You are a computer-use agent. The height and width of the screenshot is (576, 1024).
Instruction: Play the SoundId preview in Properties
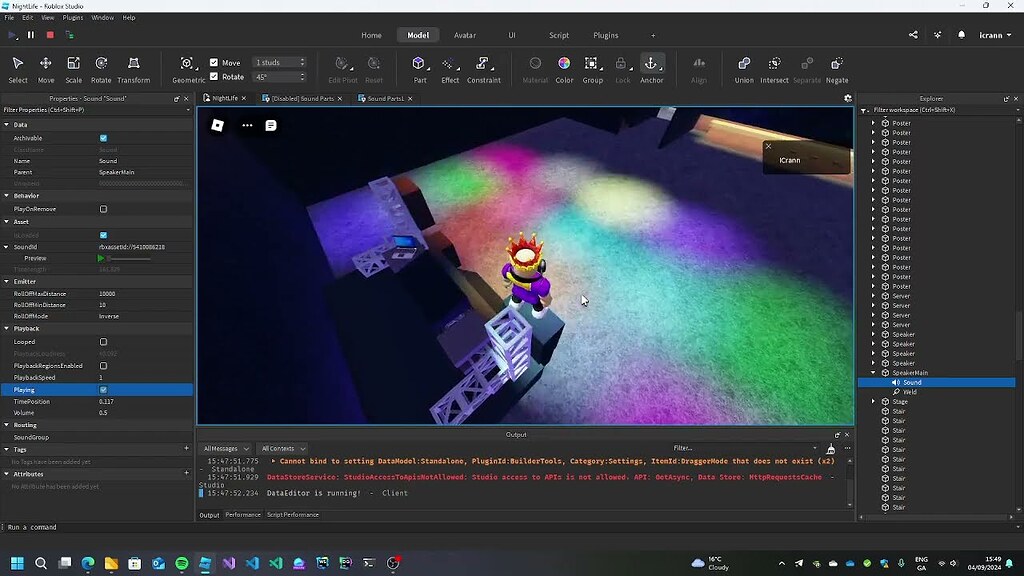click(99, 258)
